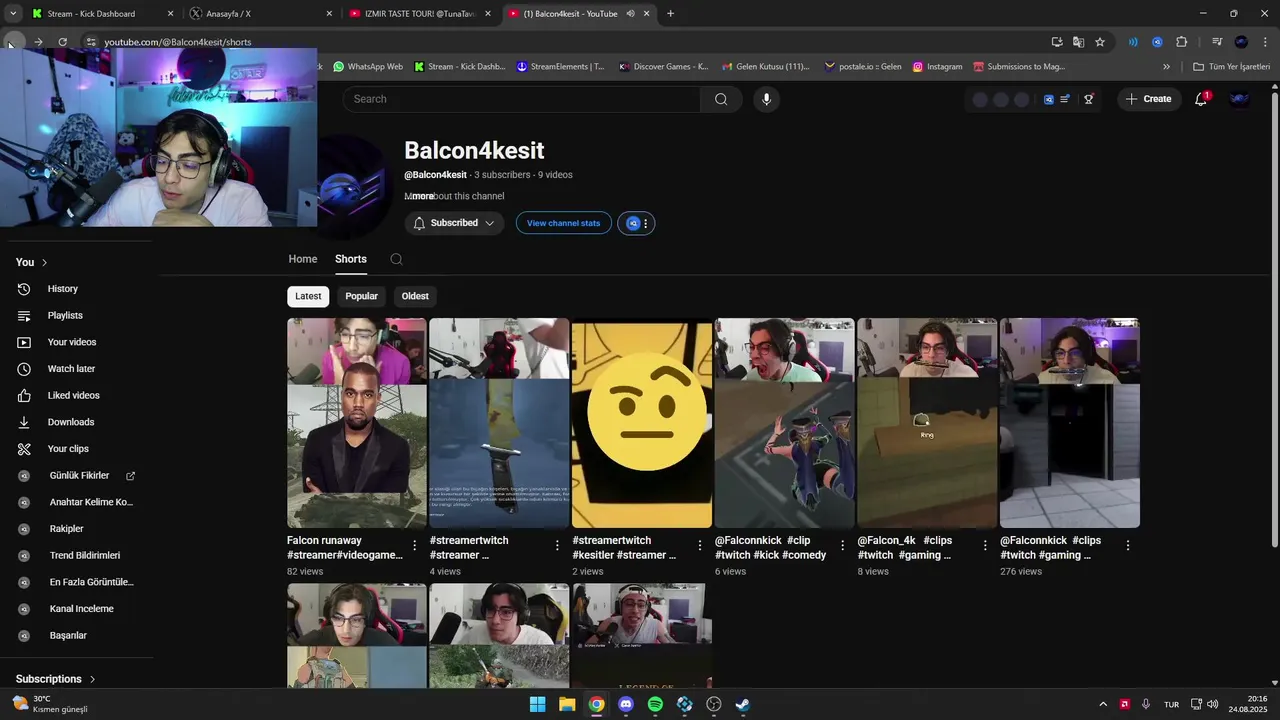Click the Create button
The height and width of the screenshot is (720, 1280).
tap(1149, 99)
